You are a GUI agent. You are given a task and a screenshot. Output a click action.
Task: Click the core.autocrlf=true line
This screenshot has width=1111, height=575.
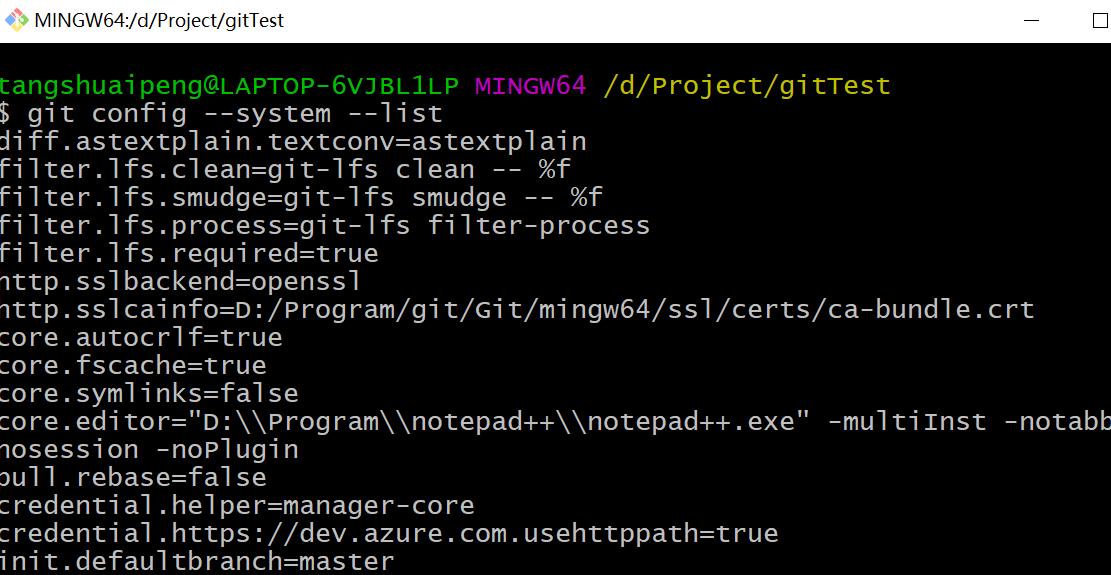point(141,338)
